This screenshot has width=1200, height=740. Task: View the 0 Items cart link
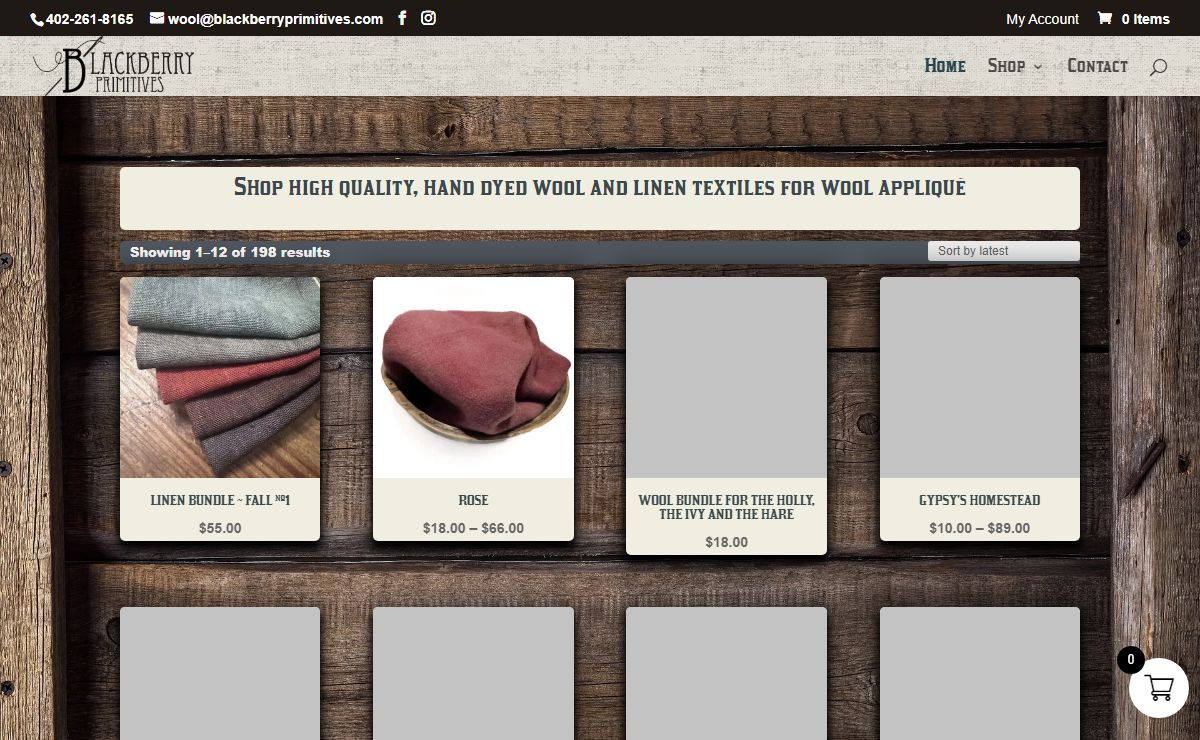click(1145, 19)
